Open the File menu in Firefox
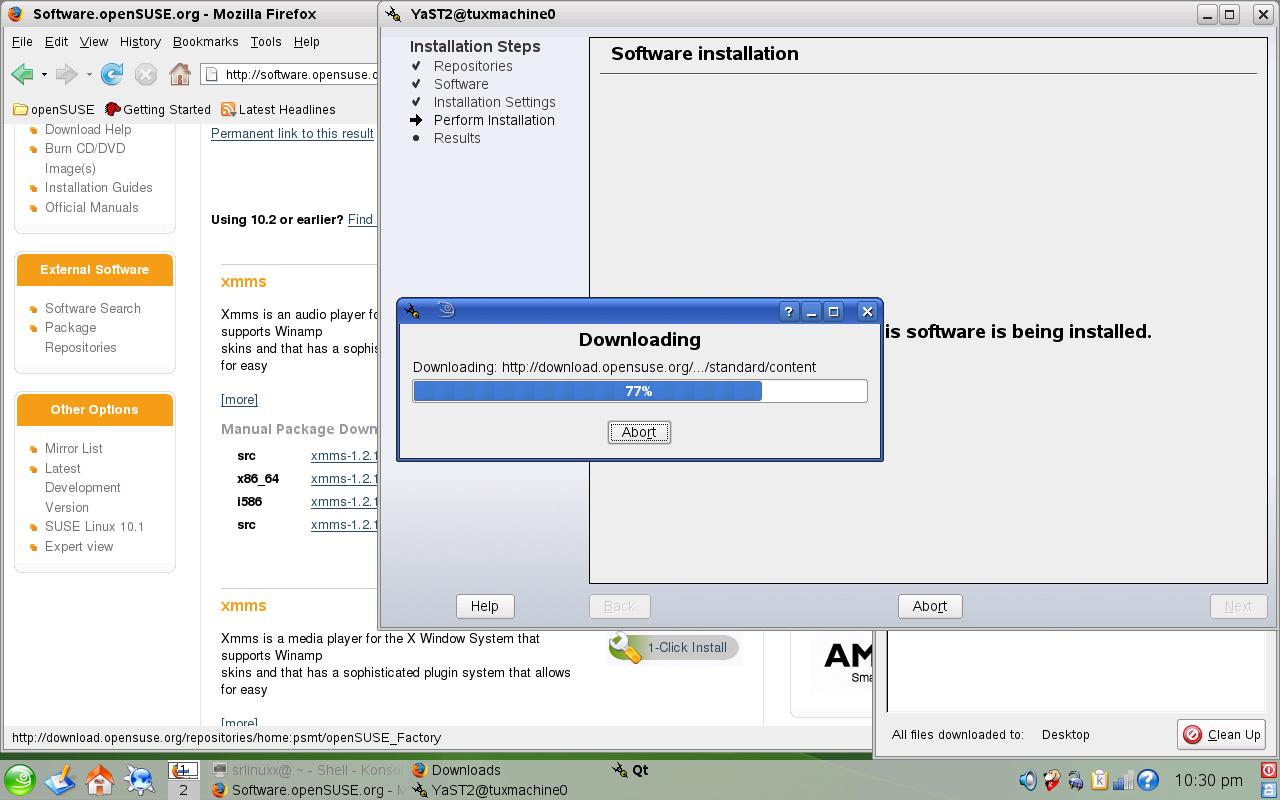Viewport: 1280px width, 800px height. tap(22, 42)
